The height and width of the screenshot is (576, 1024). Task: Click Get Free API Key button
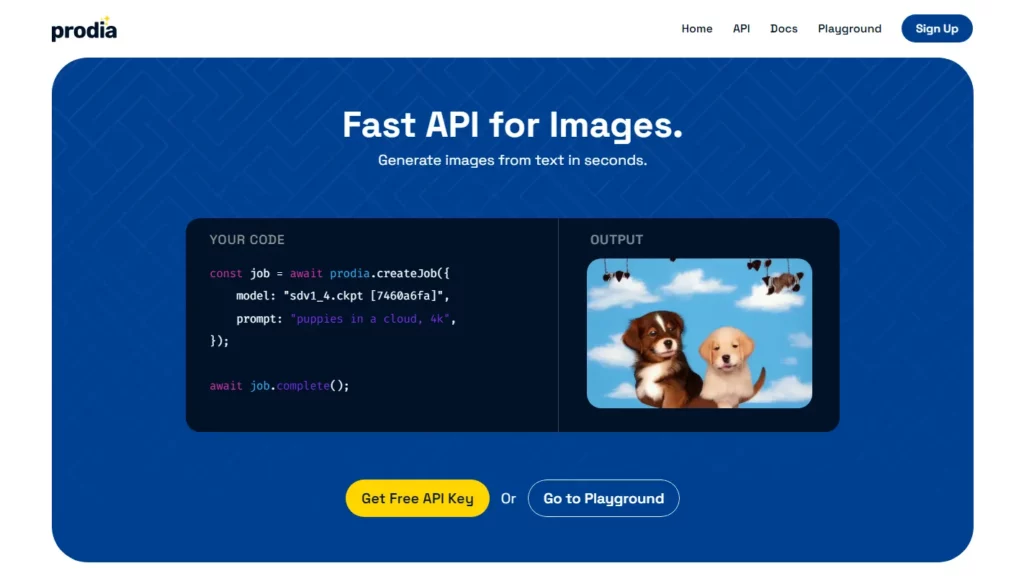tap(417, 498)
